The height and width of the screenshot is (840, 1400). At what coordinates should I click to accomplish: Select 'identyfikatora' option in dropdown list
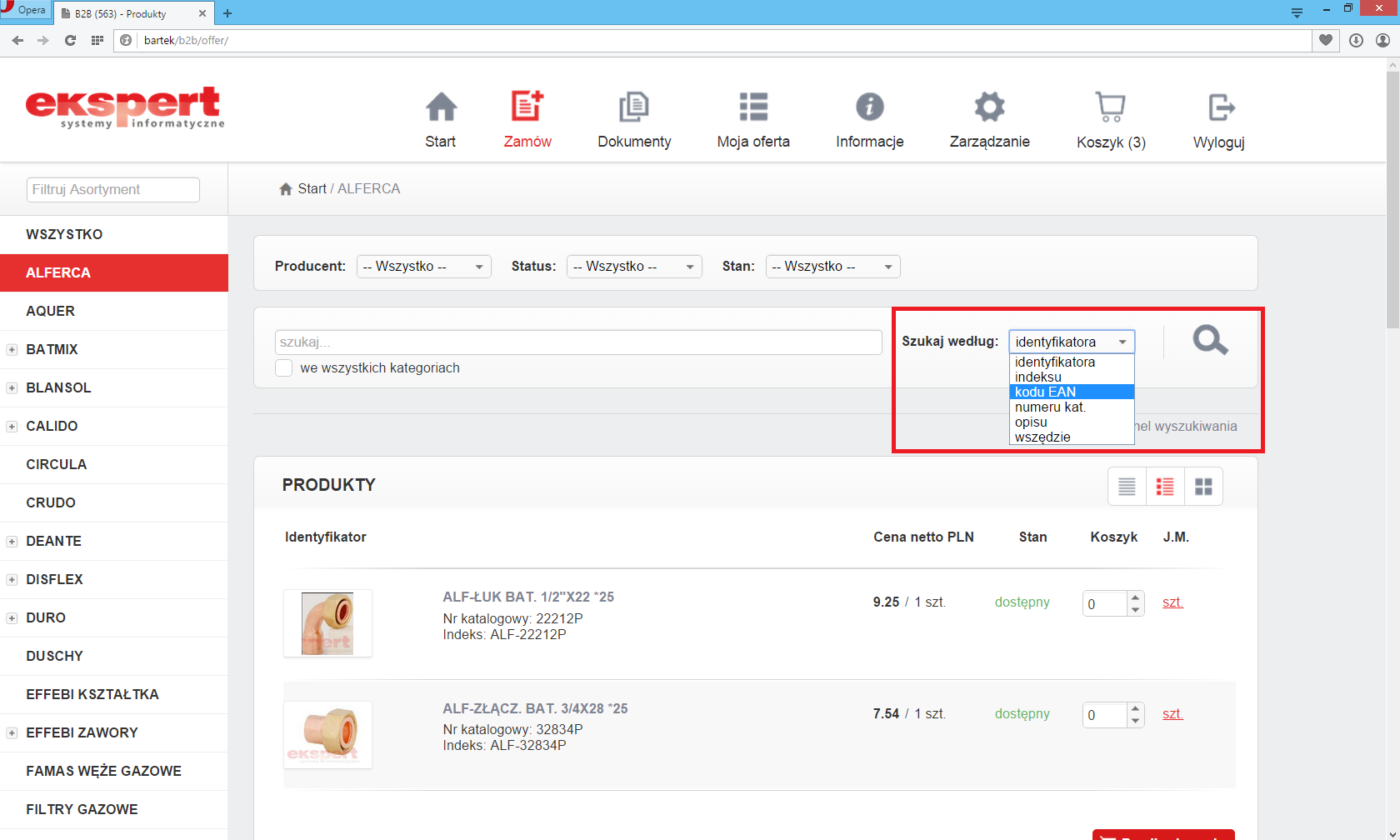pos(1072,362)
